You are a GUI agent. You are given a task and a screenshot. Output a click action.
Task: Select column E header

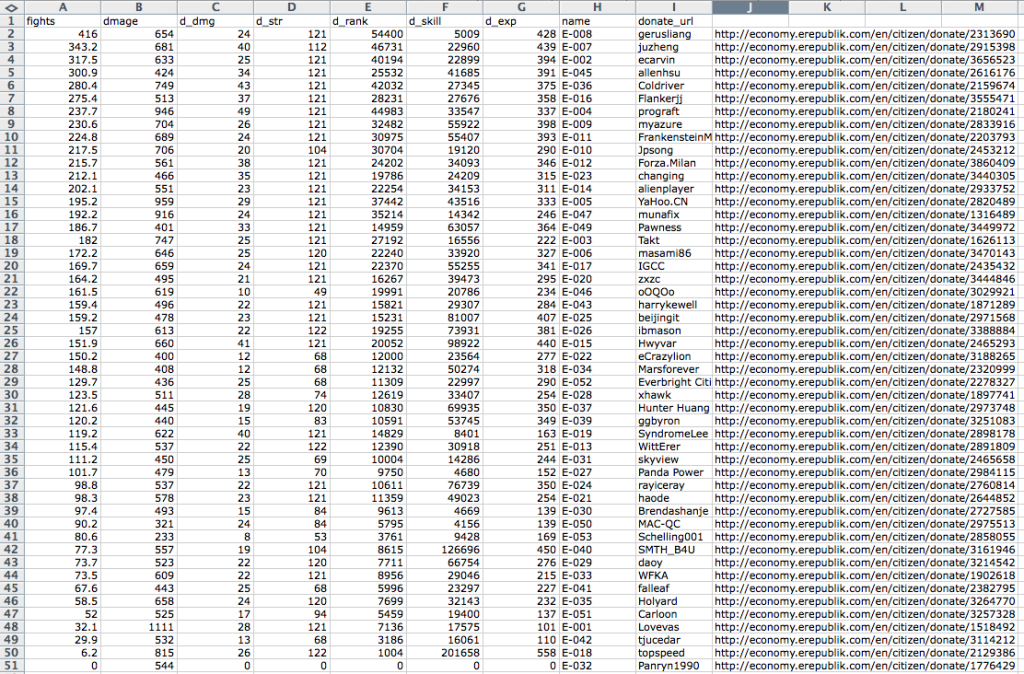click(x=367, y=6)
